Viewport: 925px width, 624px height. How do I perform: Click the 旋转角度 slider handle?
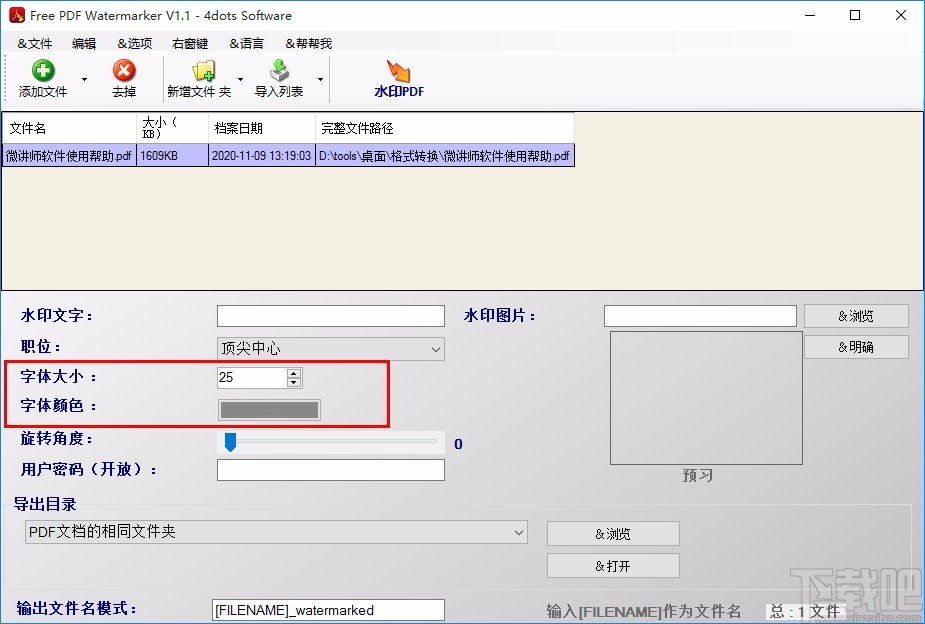click(x=231, y=442)
